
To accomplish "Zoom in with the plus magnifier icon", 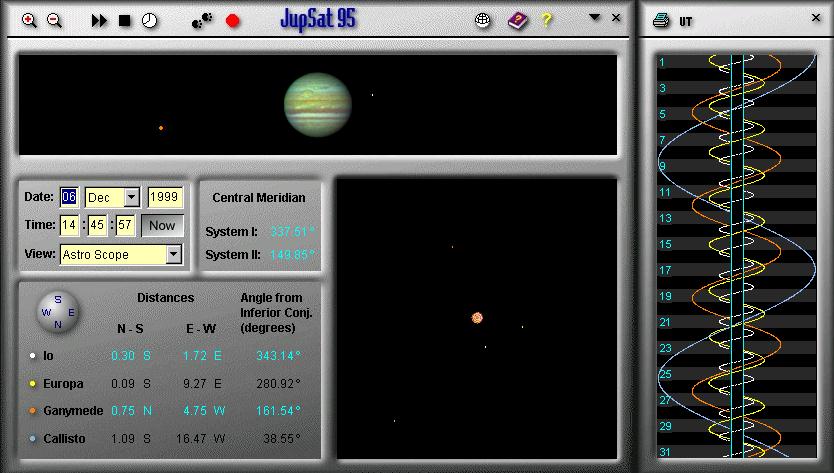I will pos(29,21).
